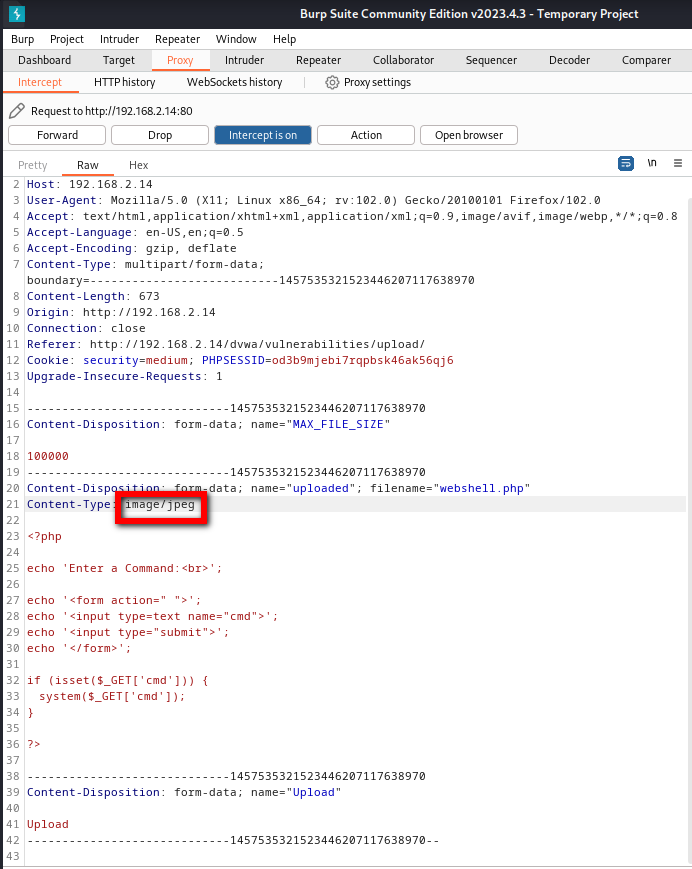Switch to the Intruder tool tab

click(244, 60)
